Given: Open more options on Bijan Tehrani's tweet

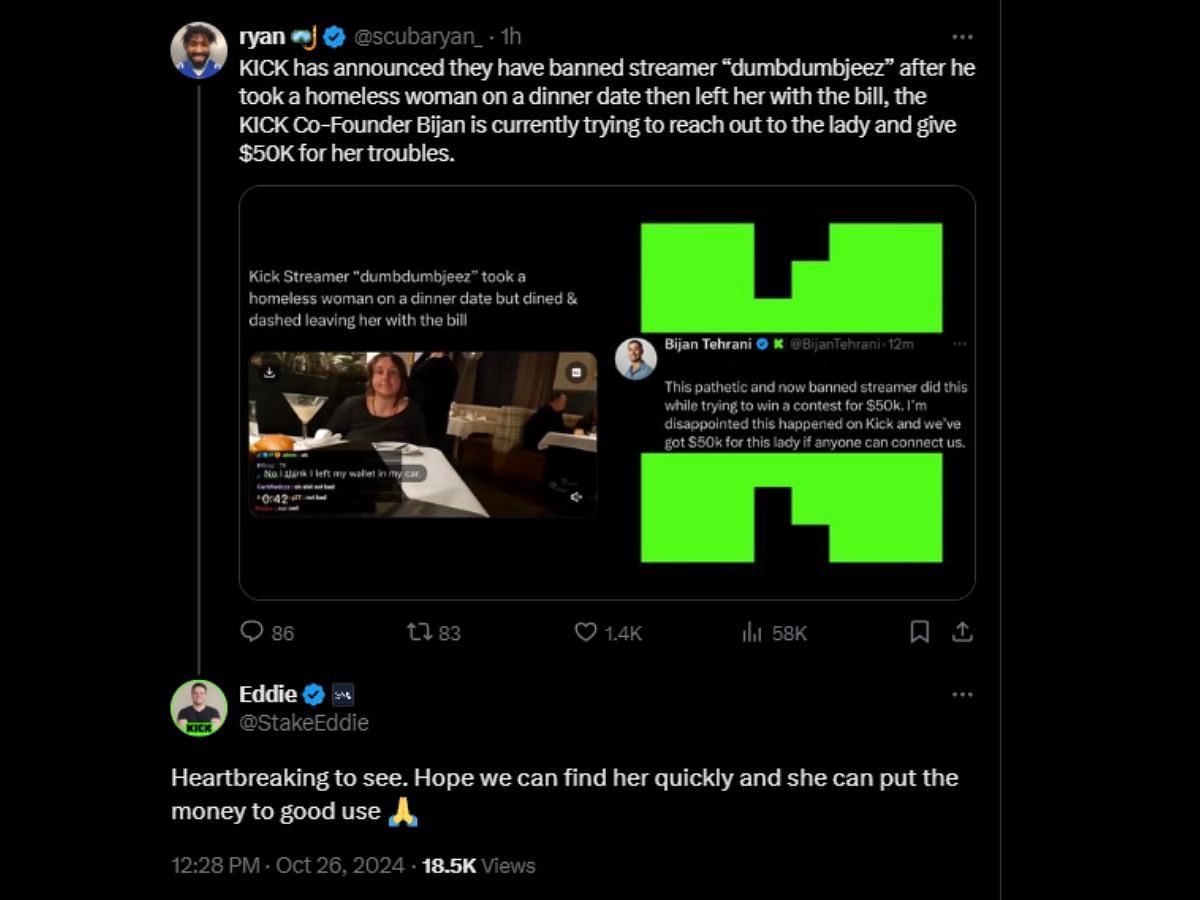Looking at the screenshot, I should point(959,344).
